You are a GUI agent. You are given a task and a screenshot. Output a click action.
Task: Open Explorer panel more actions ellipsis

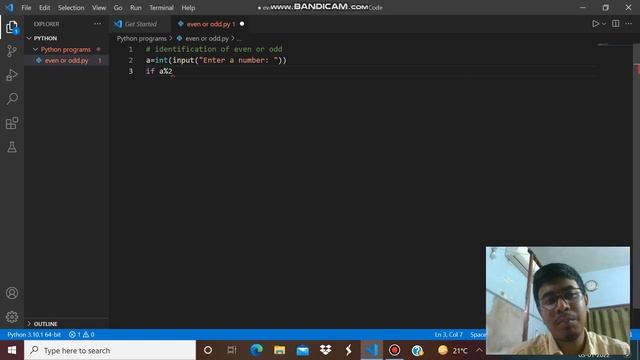click(98, 24)
